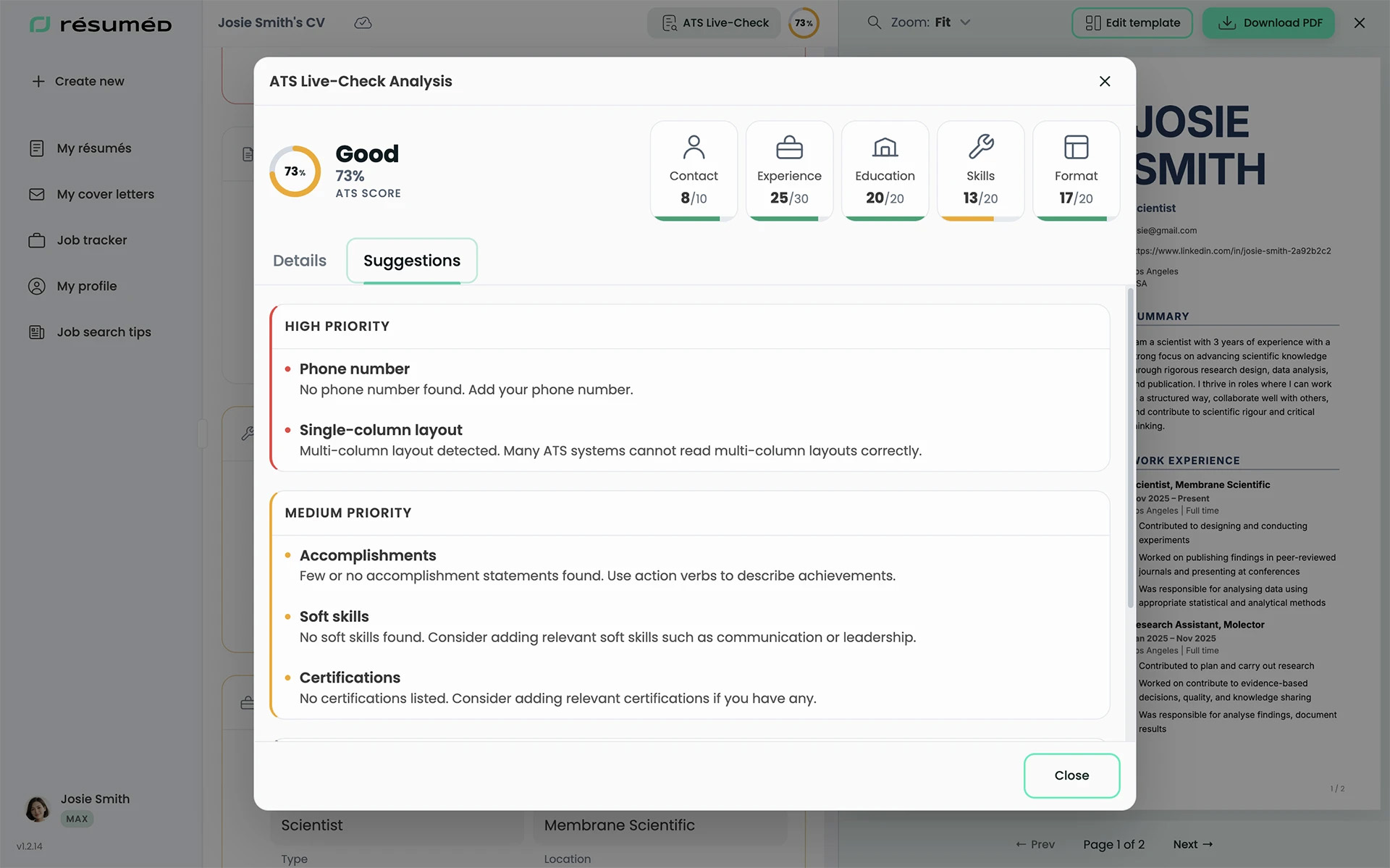Click Page 1 of 2 indicator

pos(1113,844)
